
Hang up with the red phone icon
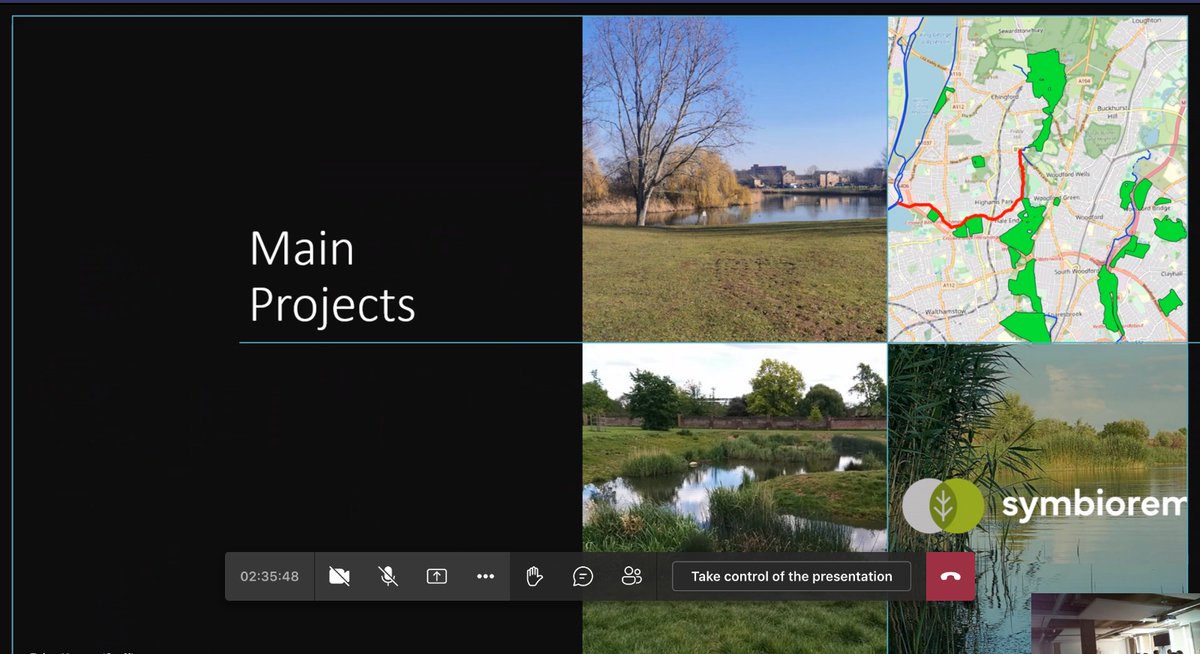(x=948, y=576)
